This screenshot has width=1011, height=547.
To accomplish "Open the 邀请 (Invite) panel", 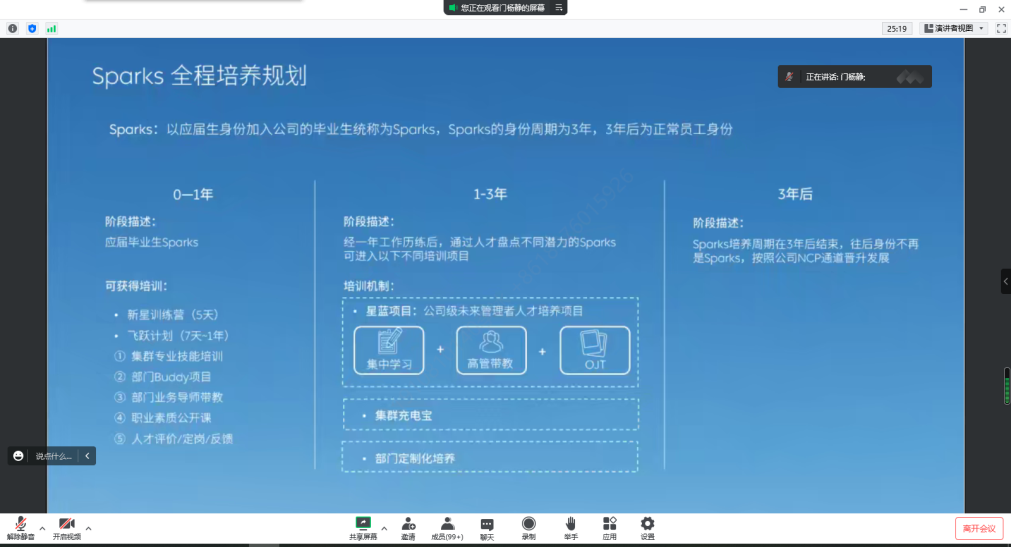I will tap(408, 528).
